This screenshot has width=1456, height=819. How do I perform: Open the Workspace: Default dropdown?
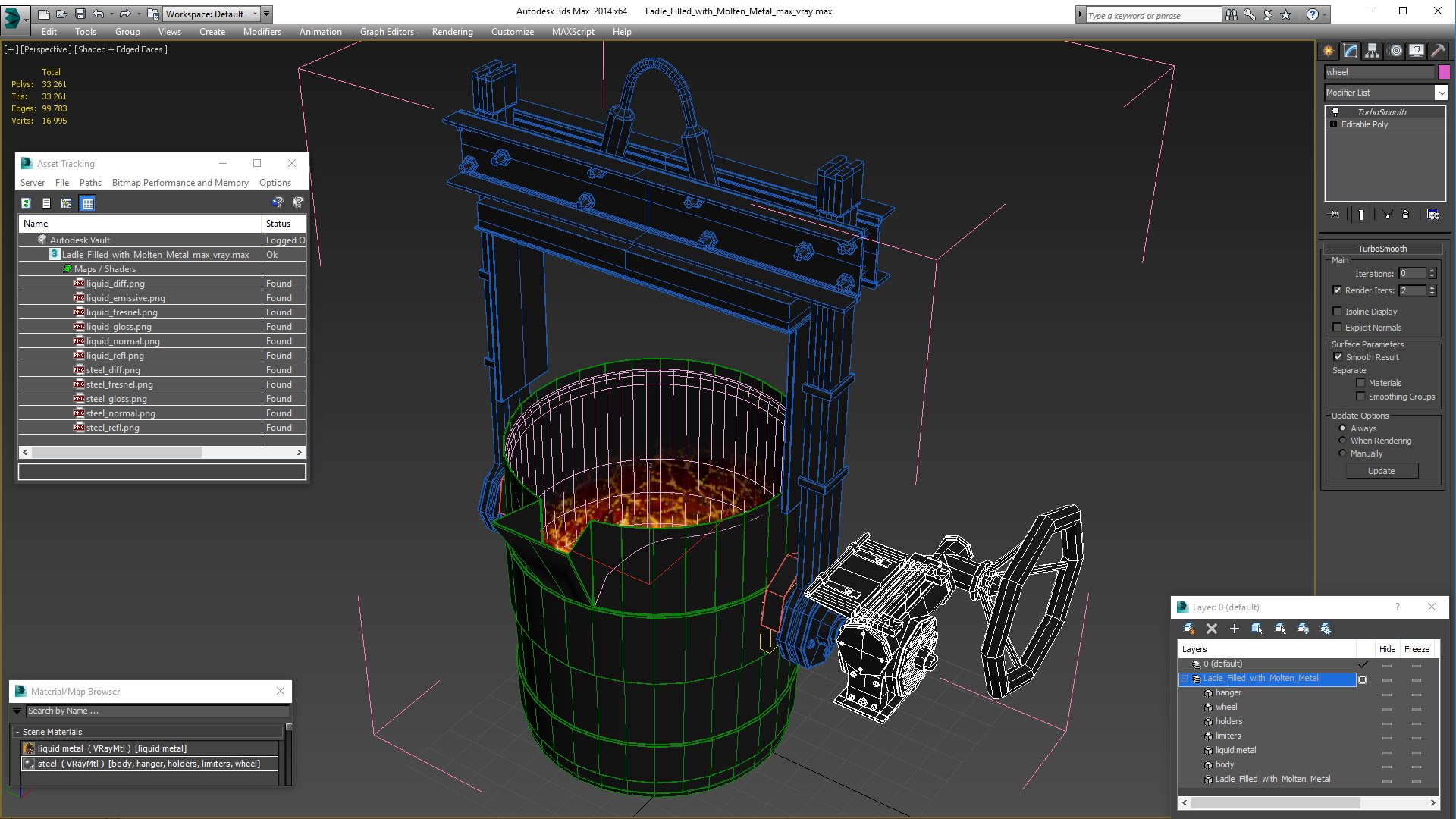(212, 14)
